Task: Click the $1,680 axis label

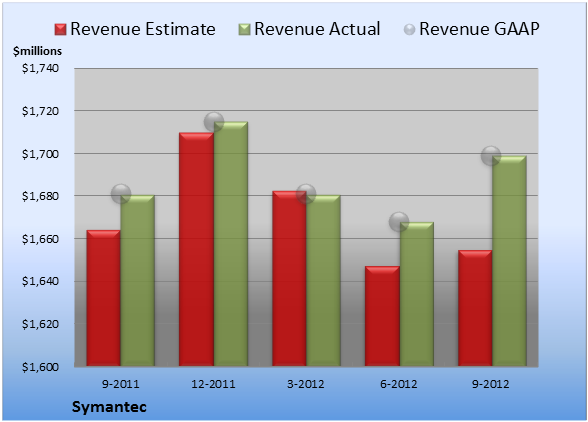Action: coord(40,196)
